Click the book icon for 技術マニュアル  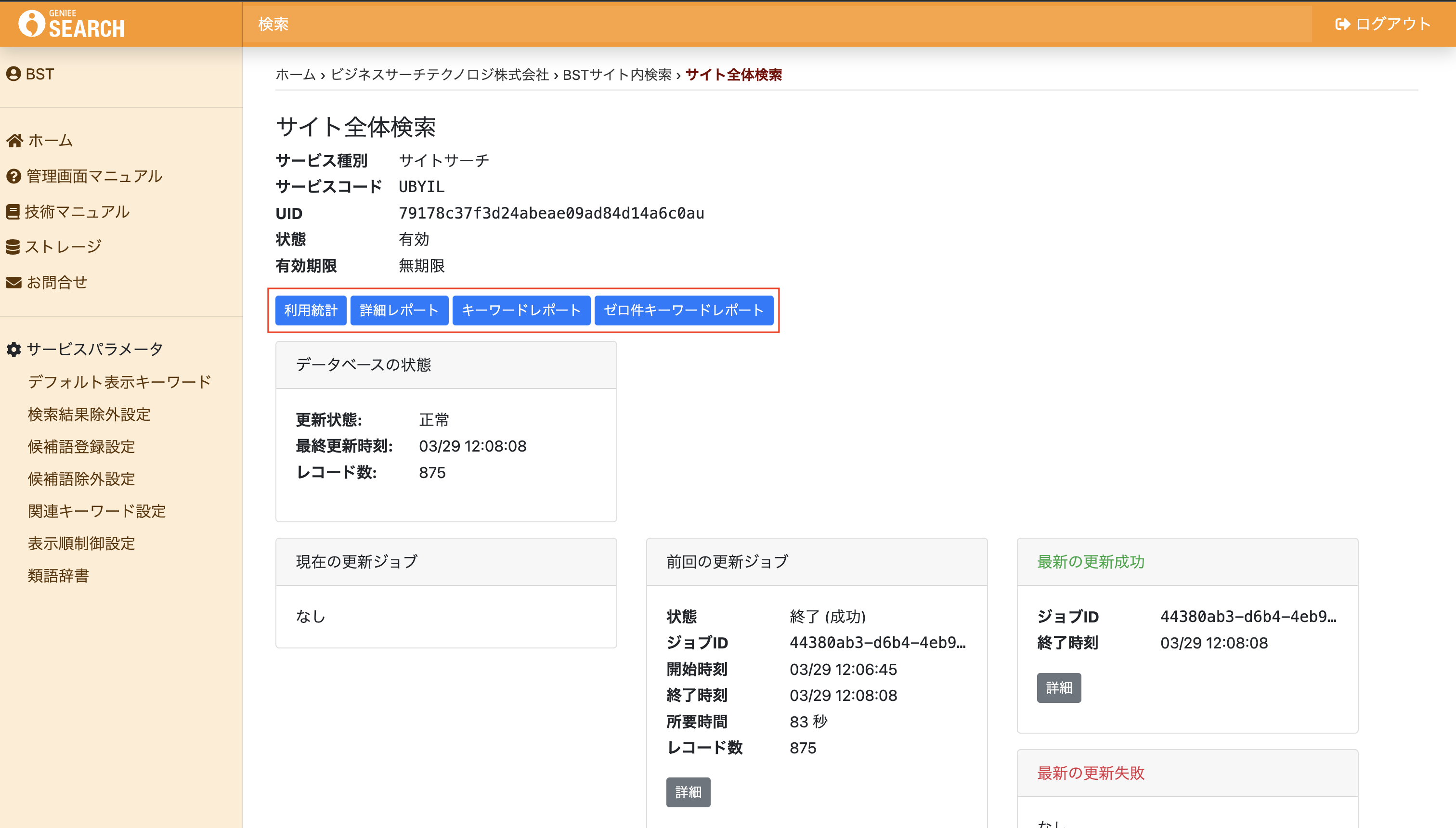pyautogui.click(x=13, y=211)
